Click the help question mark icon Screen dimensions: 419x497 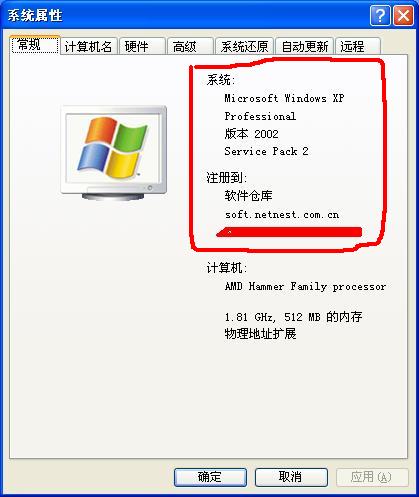[x=380, y=16]
